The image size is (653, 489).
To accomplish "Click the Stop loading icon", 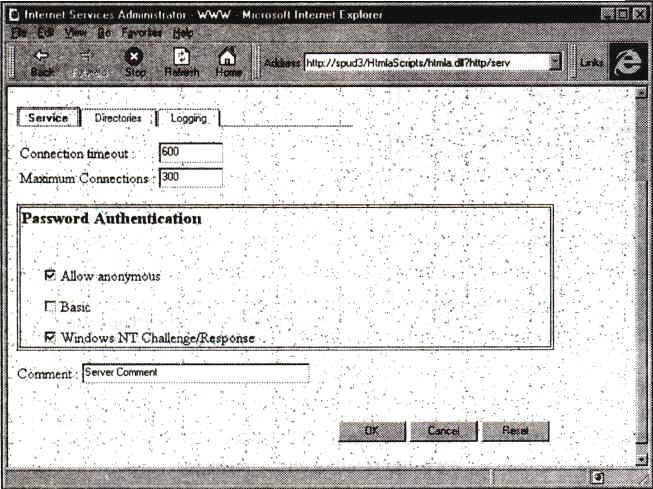I will [135, 57].
